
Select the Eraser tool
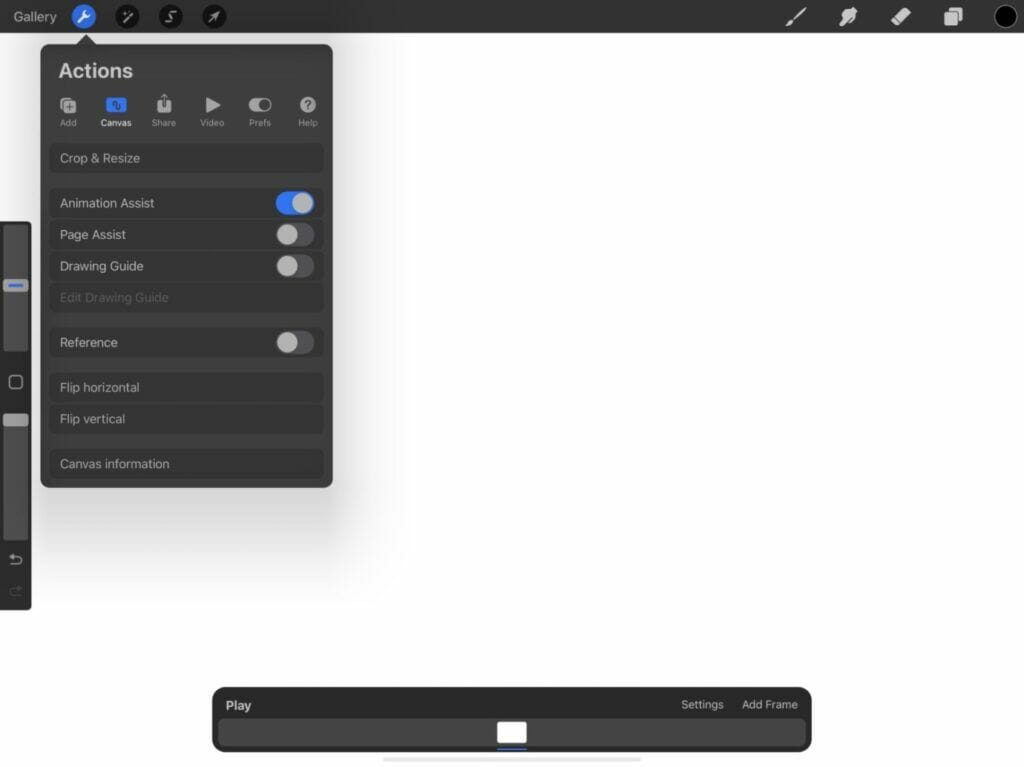pyautogui.click(x=901, y=16)
